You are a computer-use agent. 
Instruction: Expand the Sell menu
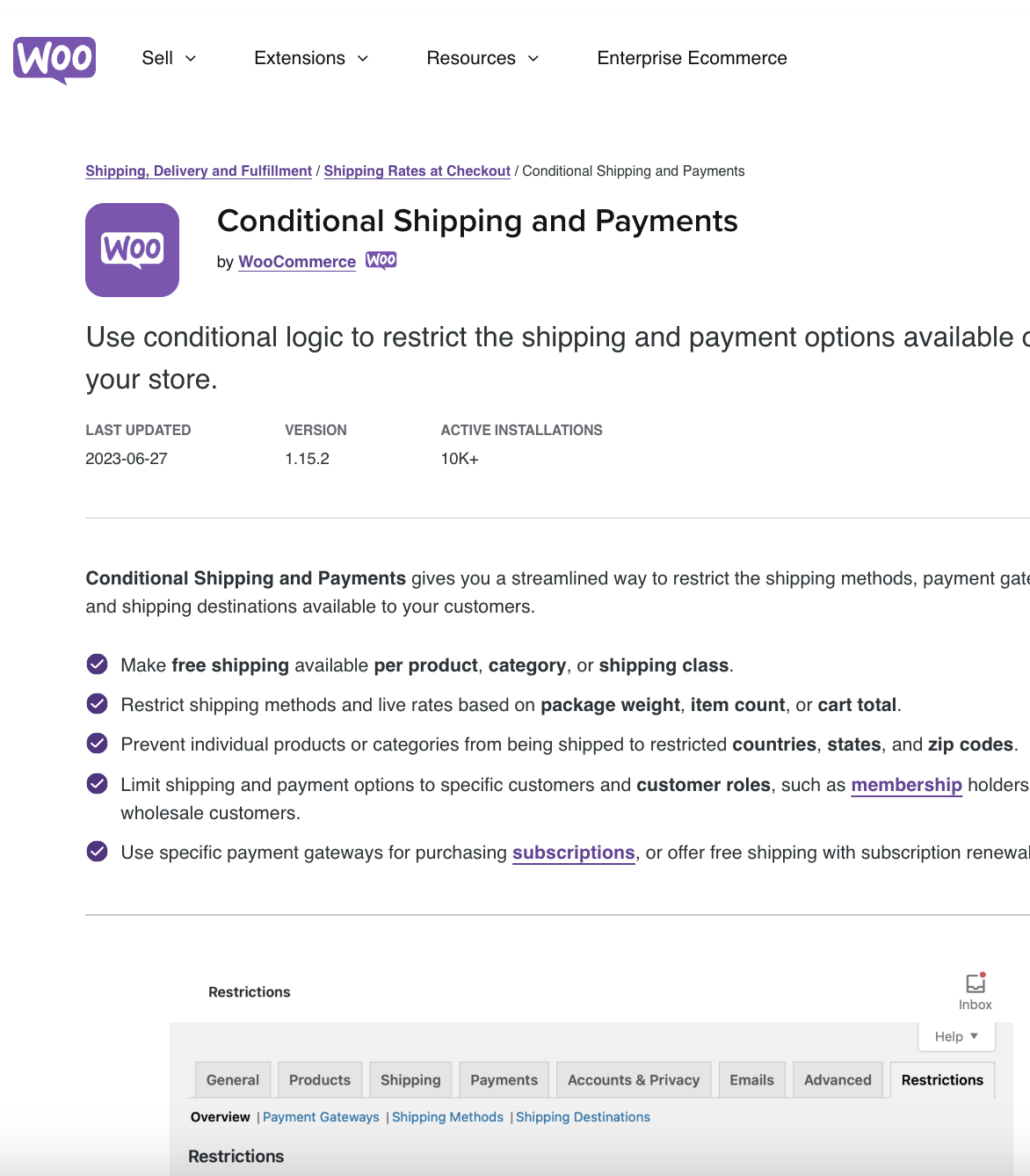pos(168,58)
